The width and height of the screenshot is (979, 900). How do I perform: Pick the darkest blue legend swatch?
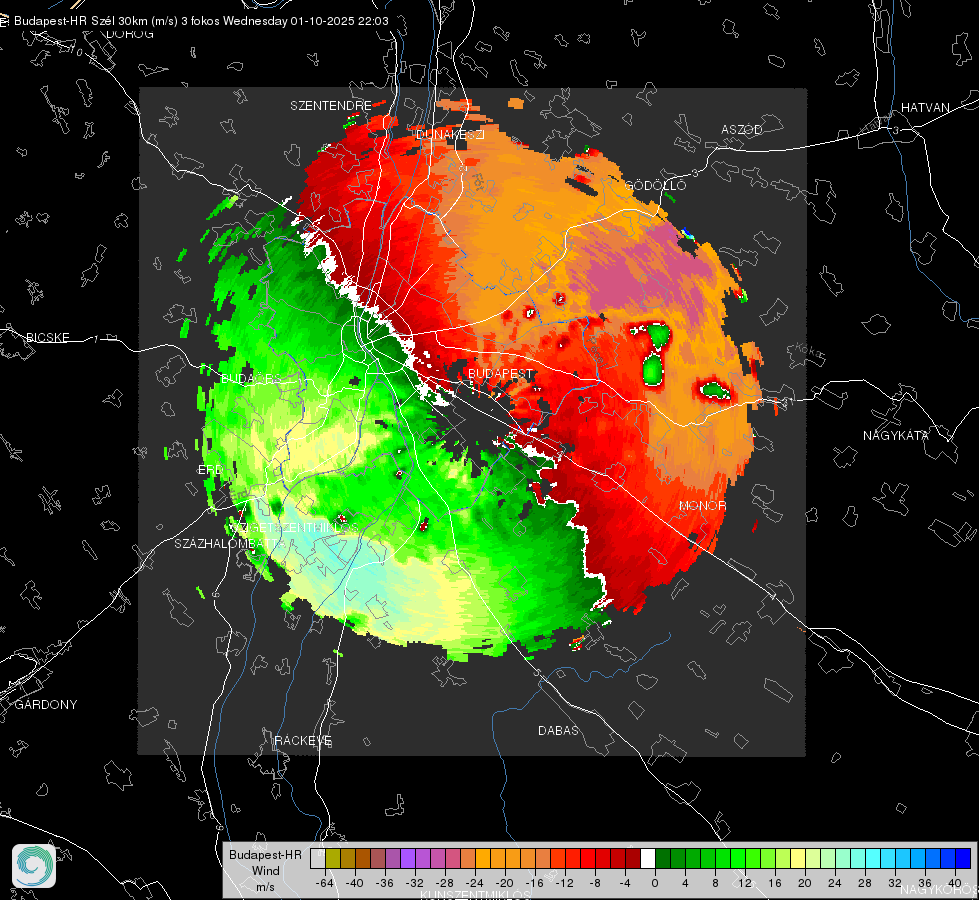pyautogui.click(x=963, y=859)
